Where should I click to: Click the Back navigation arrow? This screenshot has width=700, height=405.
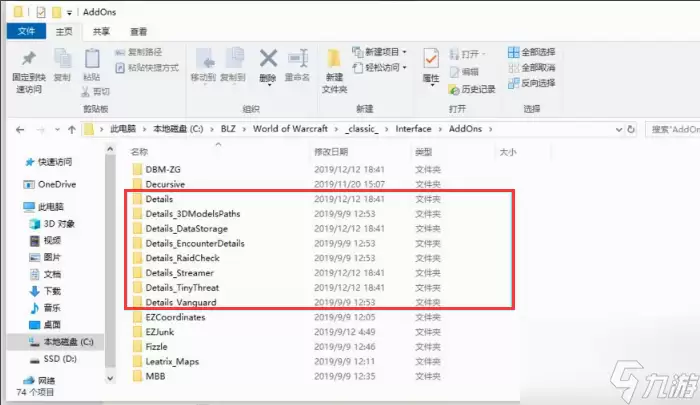20,130
